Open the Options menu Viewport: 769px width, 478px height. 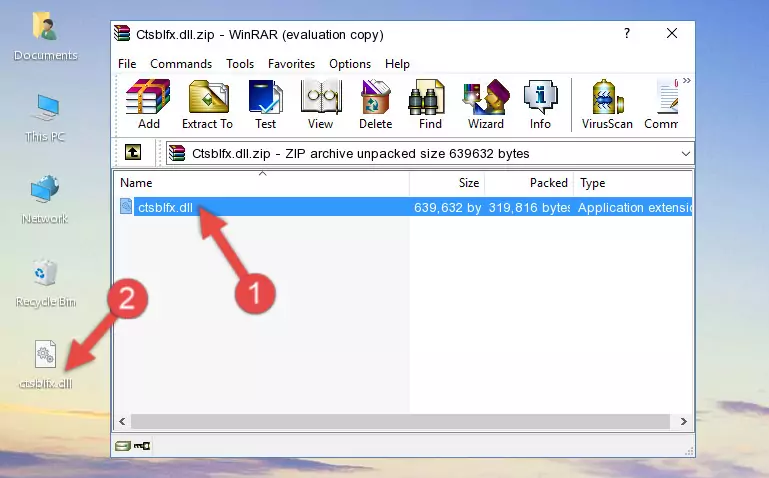coord(350,64)
